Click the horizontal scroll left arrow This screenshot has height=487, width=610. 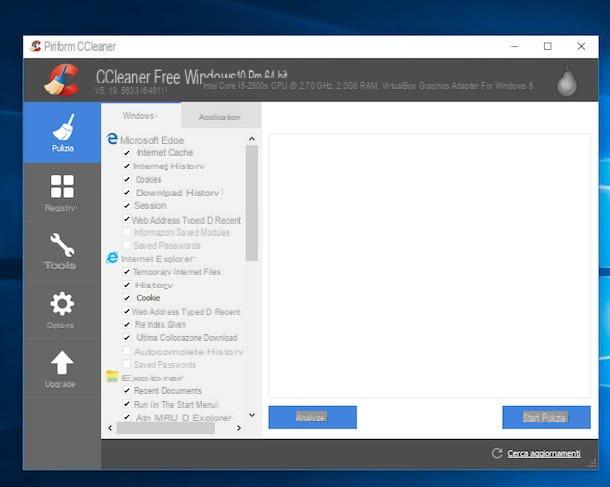click(110, 428)
